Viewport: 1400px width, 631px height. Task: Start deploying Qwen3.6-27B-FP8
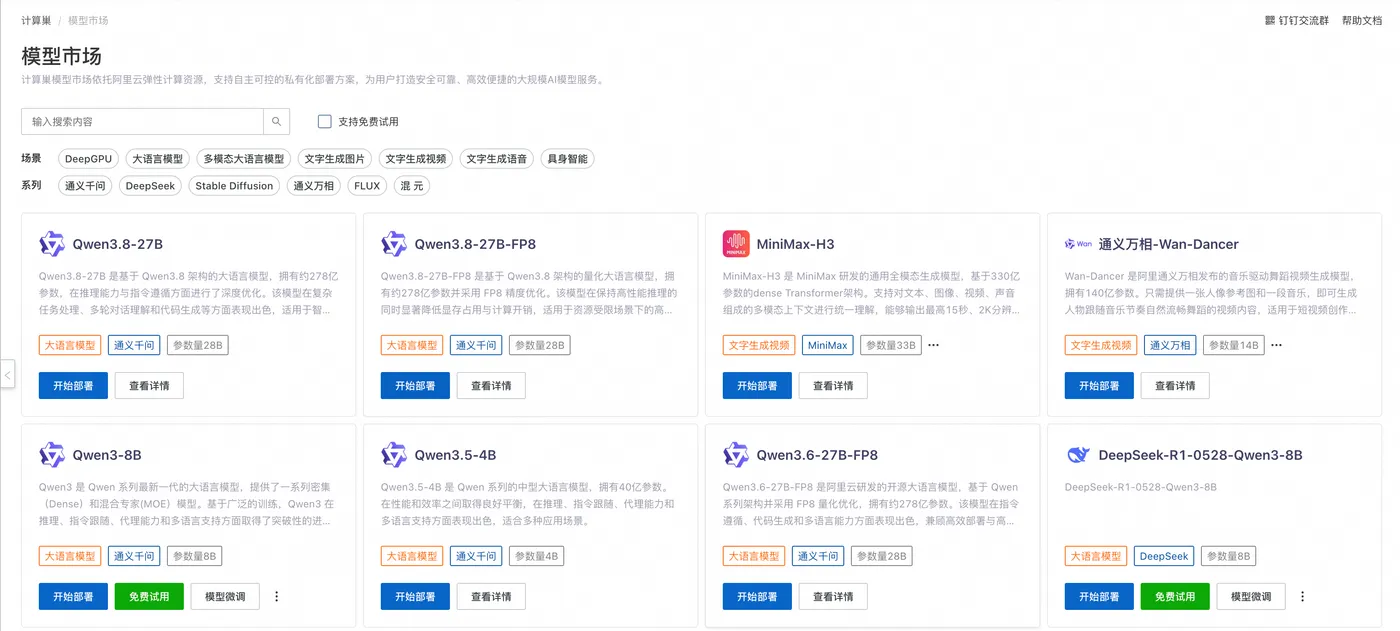(757, 597)
